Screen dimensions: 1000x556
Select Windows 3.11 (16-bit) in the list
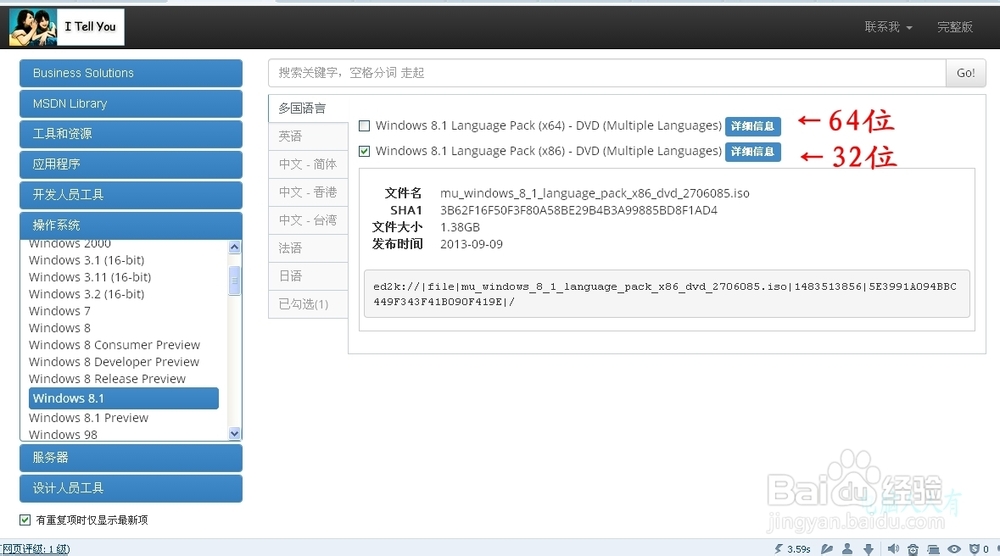[90, 277]
